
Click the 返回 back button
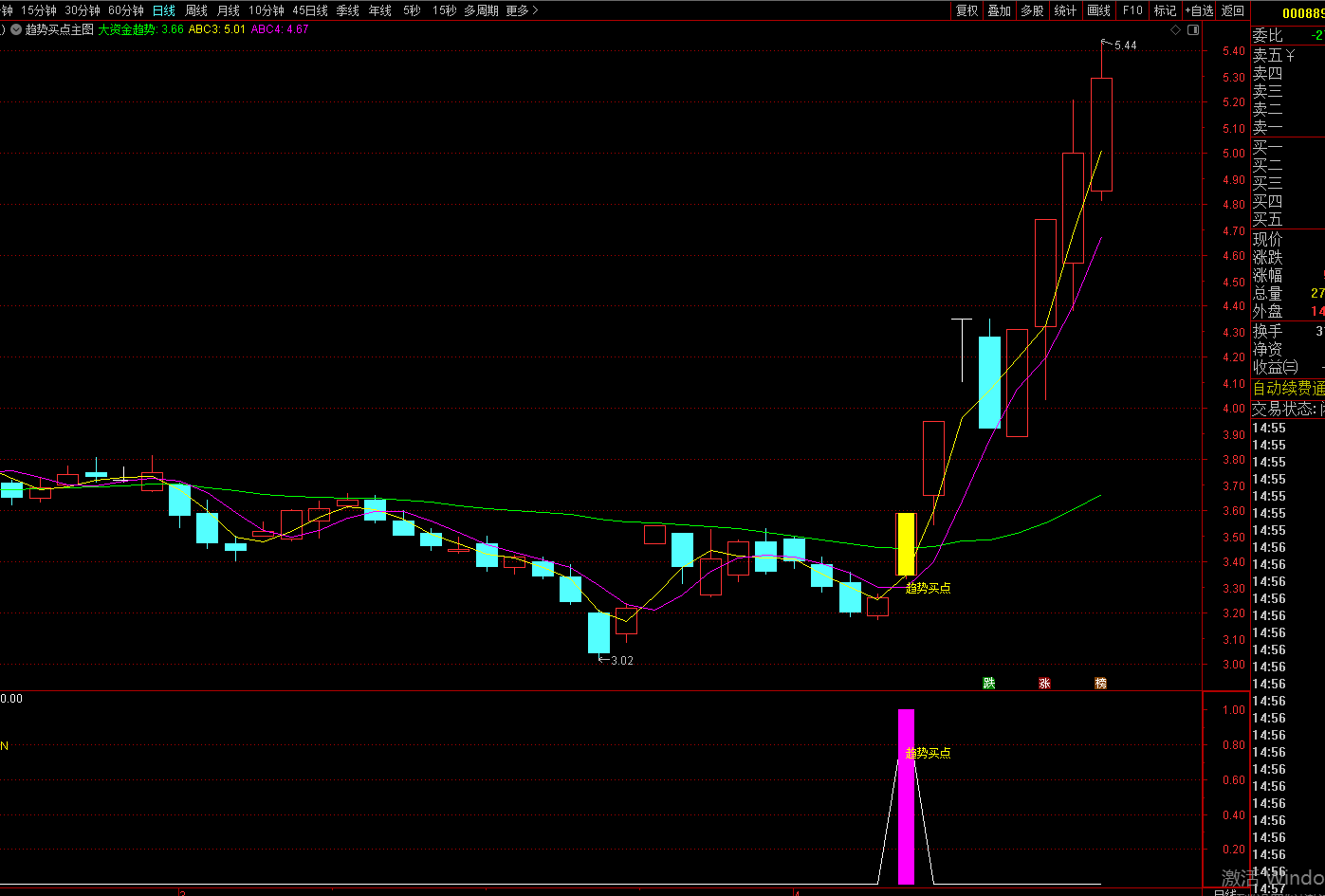[x=1232, y=10]
